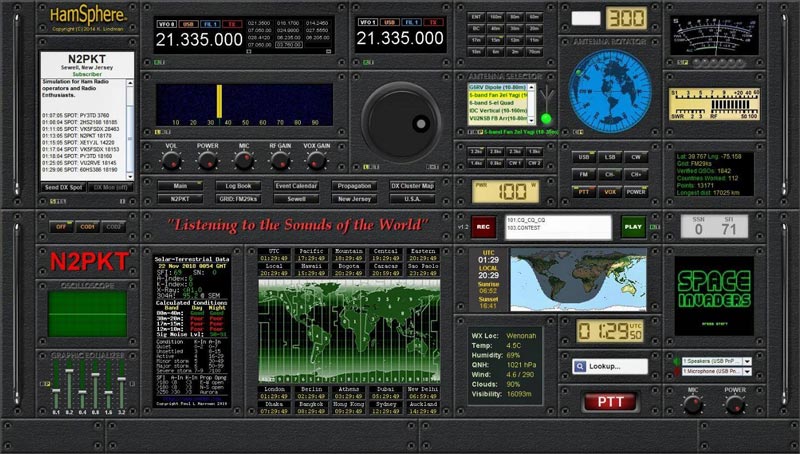Select the CW 2 filter button
This screenshot has height=454, width=800.
[x=534, y=163]
